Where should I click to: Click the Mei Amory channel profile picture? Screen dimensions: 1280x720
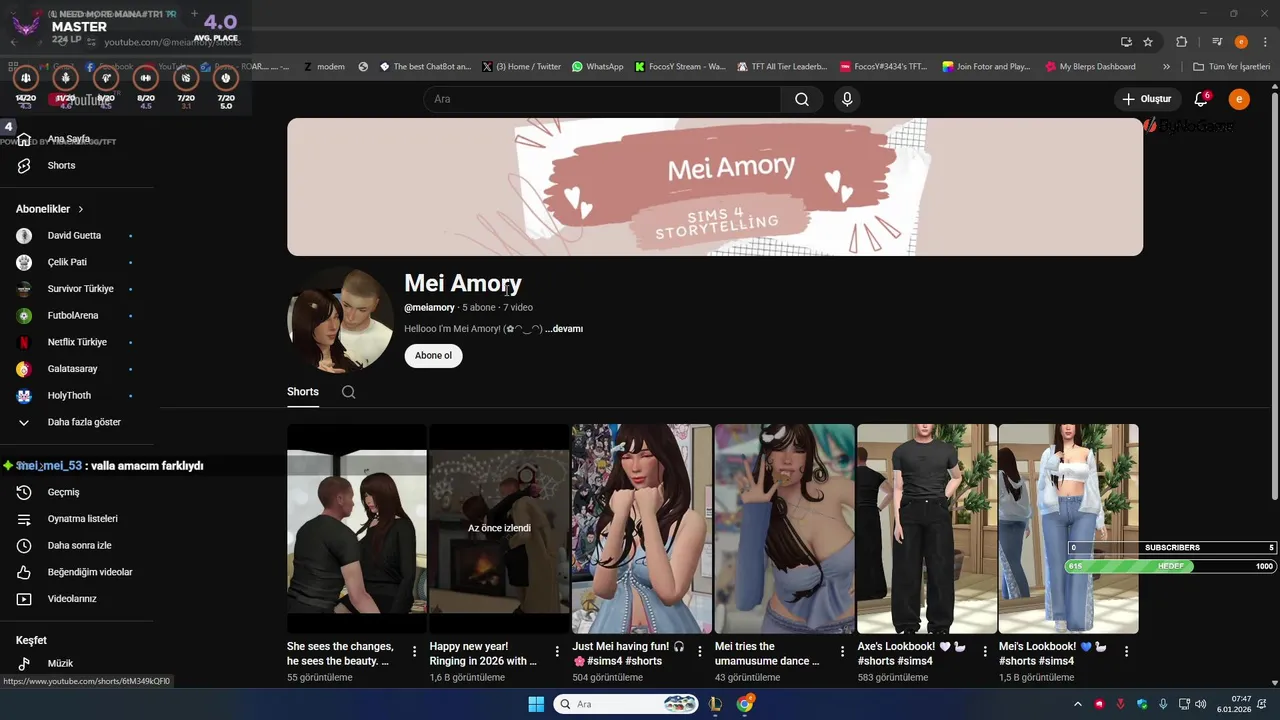click(x=340, y=320)
